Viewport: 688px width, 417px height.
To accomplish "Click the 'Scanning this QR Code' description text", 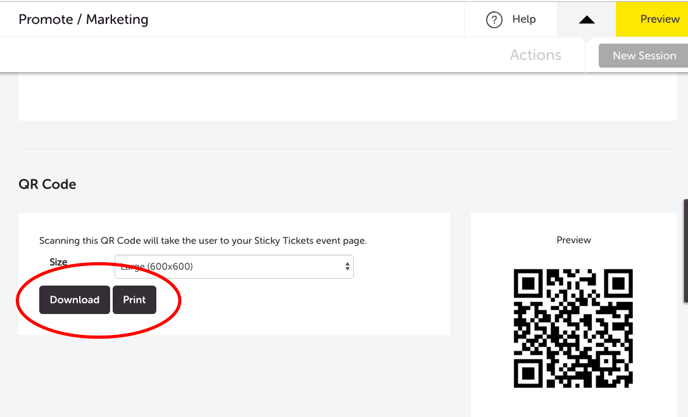I will click(203, 240).
